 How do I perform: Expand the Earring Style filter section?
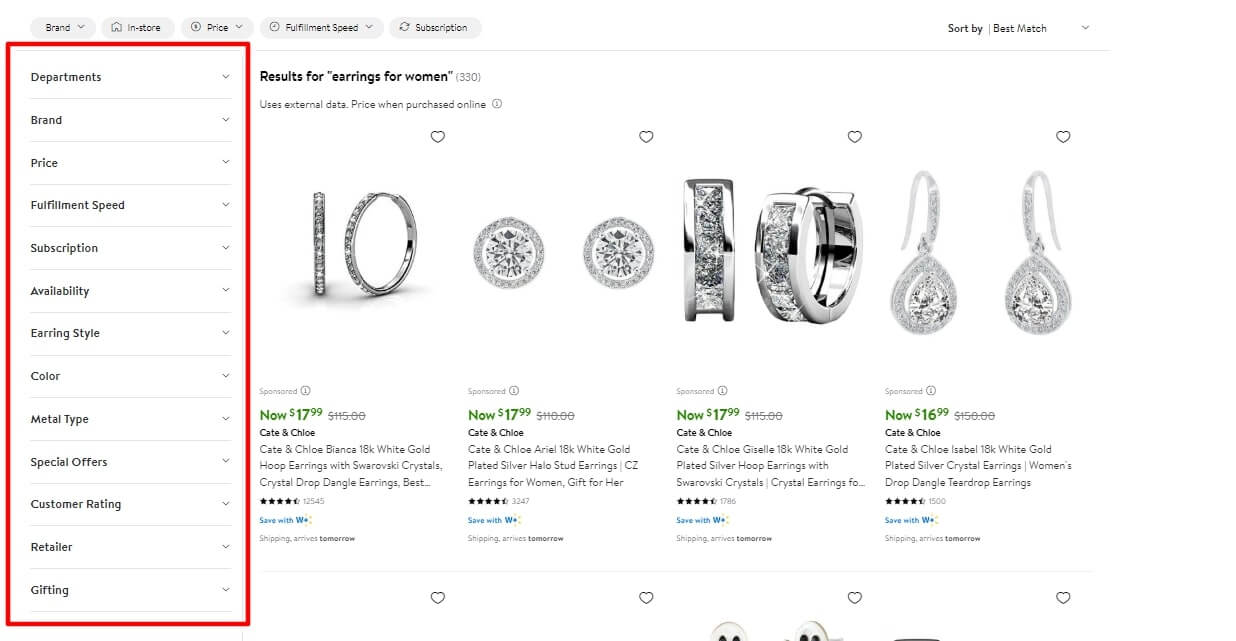(x=130, y=333)
